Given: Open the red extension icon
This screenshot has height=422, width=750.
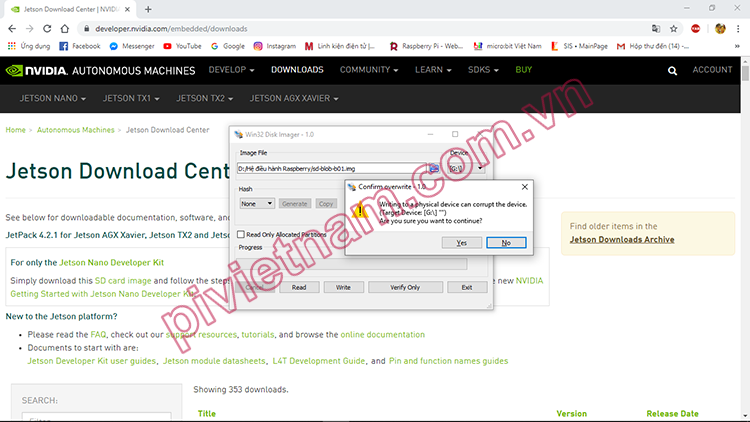Looking at the screenshot, I should pyautogui.click(x=695, y=29).
